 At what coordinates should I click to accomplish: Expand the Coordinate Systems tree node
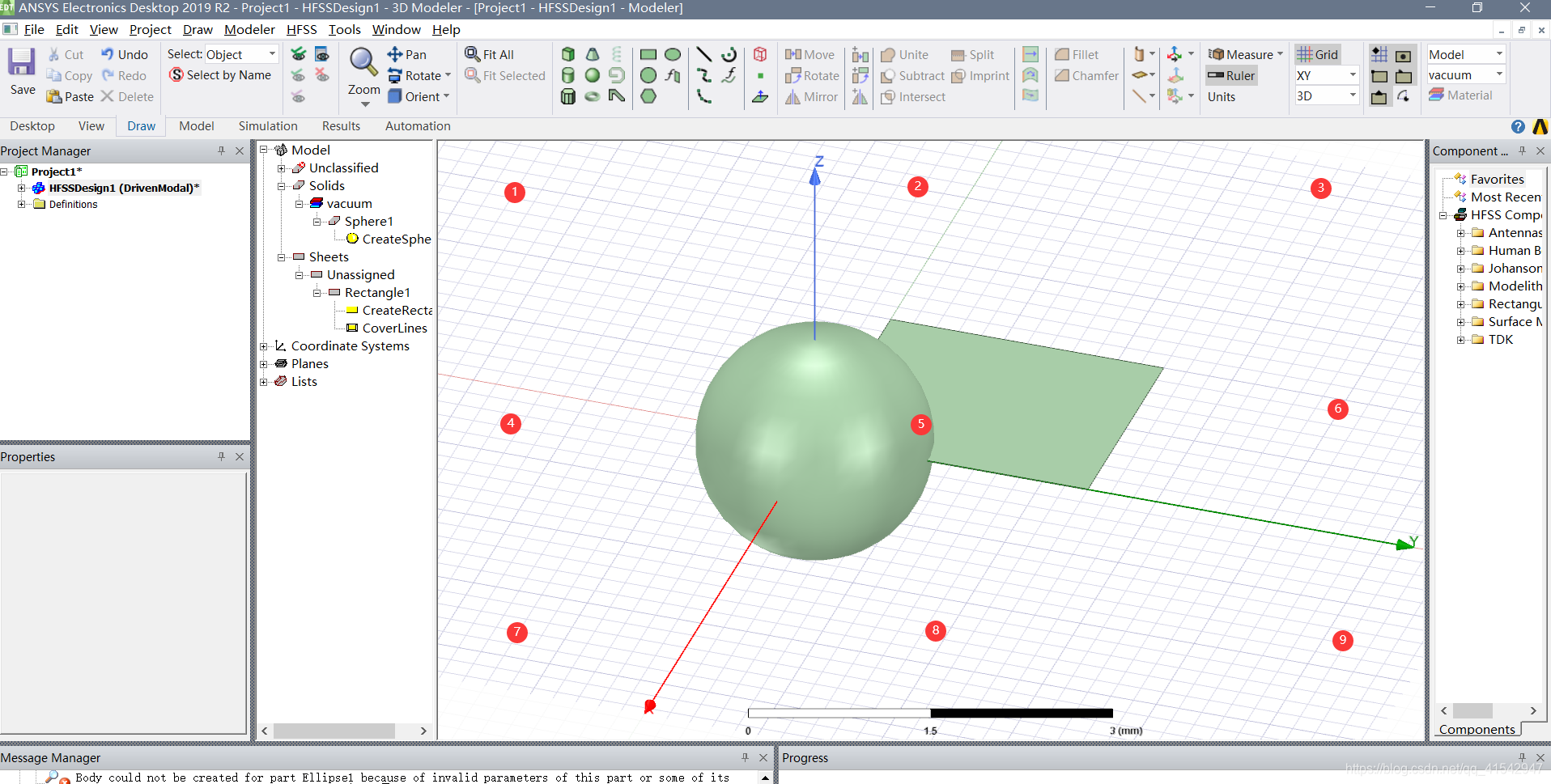click(264, 346)
